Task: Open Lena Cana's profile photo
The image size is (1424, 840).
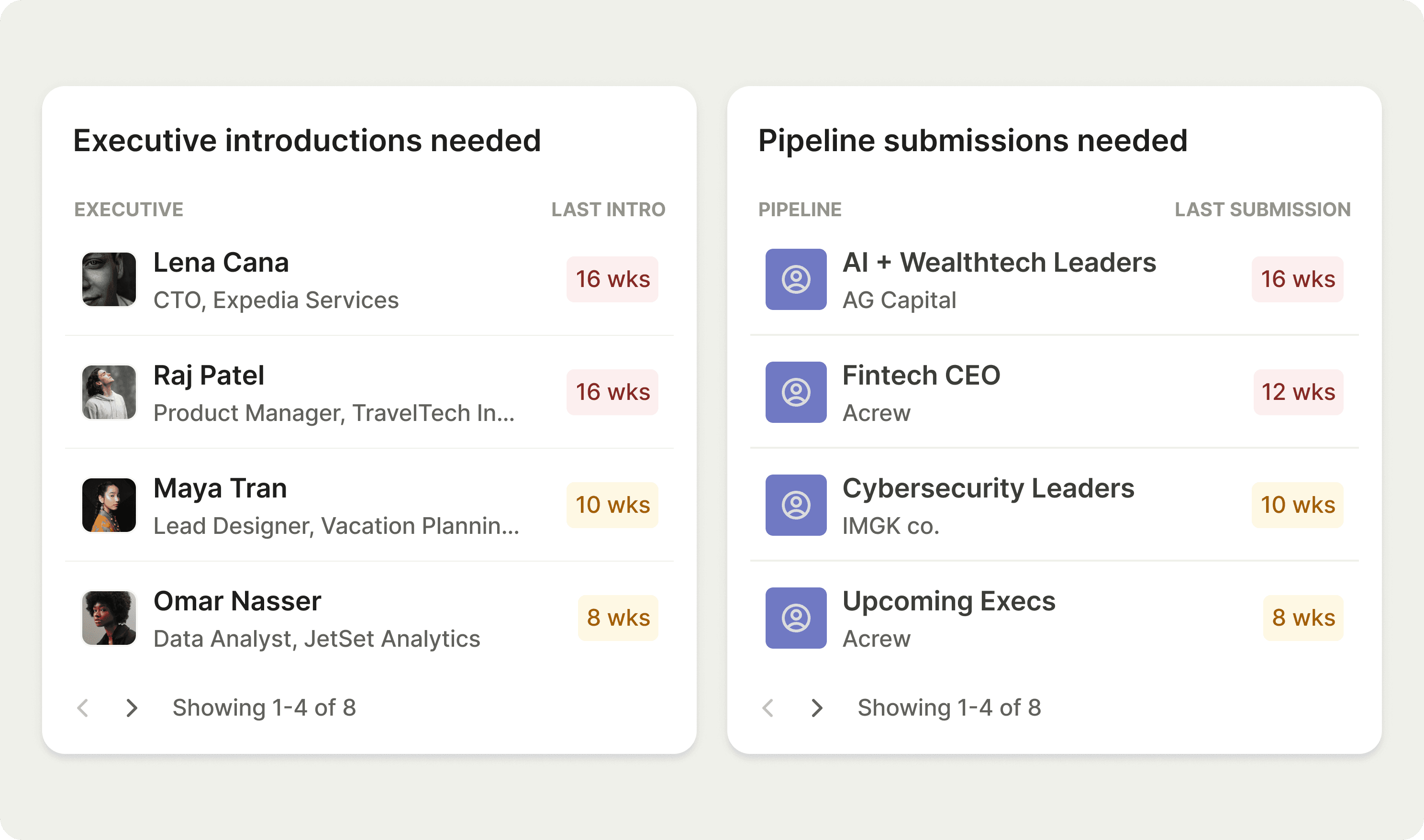Action: click(x=109, y=279)
